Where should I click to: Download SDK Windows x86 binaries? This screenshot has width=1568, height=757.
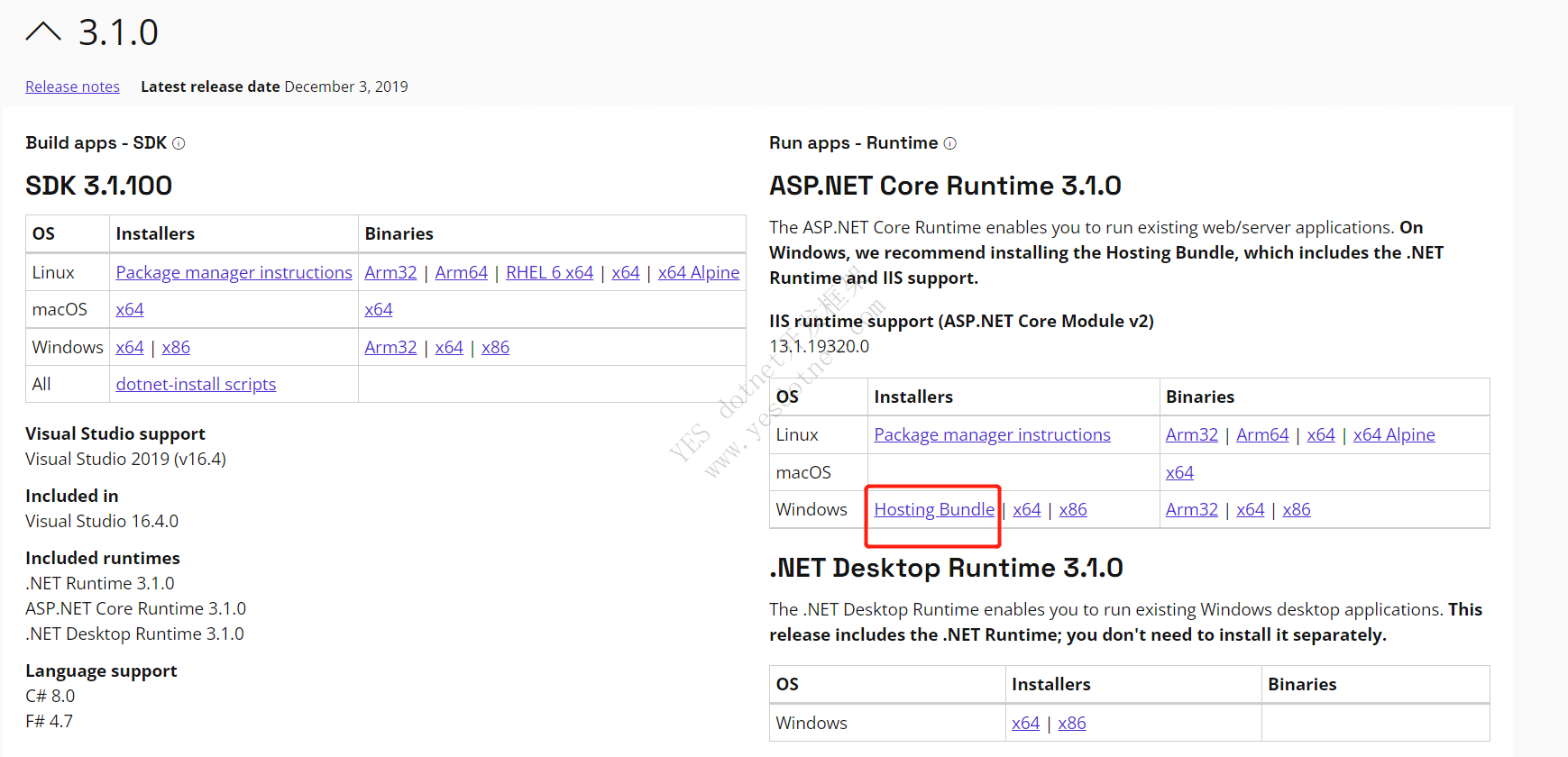pyautogui.click(x=495, y=347)
